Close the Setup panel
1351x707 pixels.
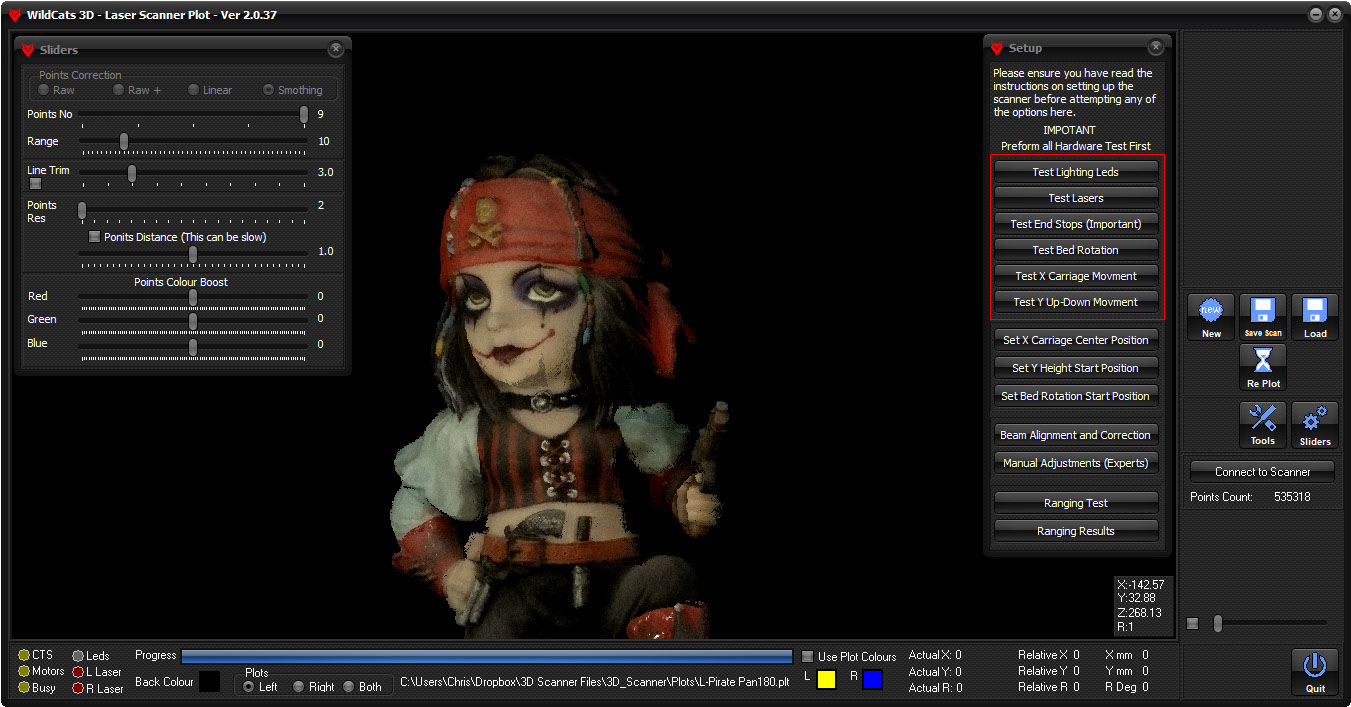(x=1155, y=47)
